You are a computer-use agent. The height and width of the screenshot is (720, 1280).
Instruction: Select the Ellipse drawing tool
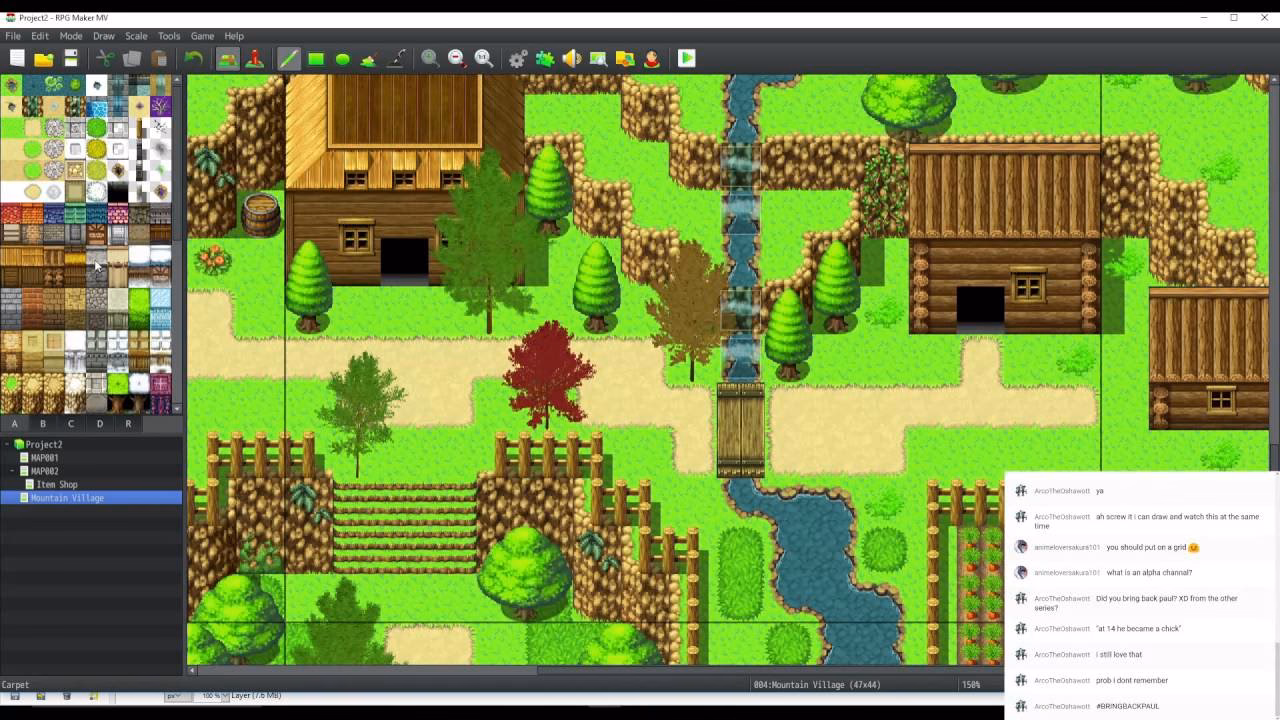(x=343, y=59)
